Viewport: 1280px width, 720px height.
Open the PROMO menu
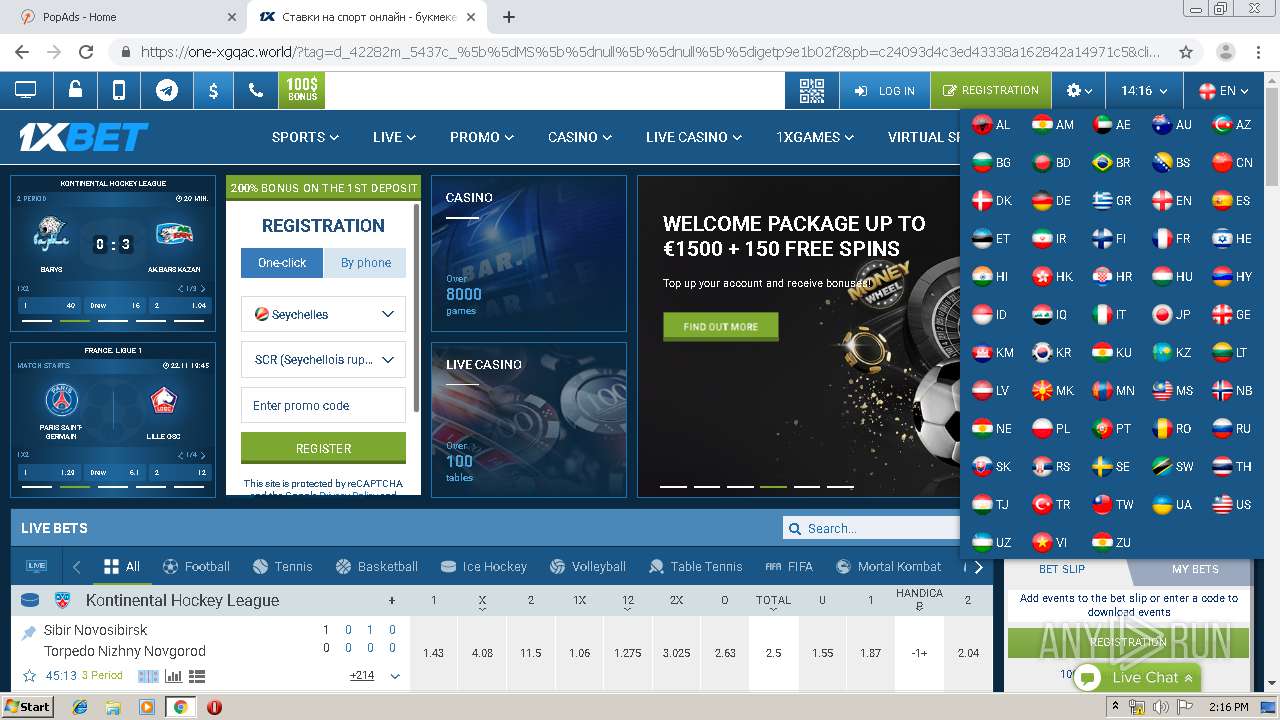(482, 137)
